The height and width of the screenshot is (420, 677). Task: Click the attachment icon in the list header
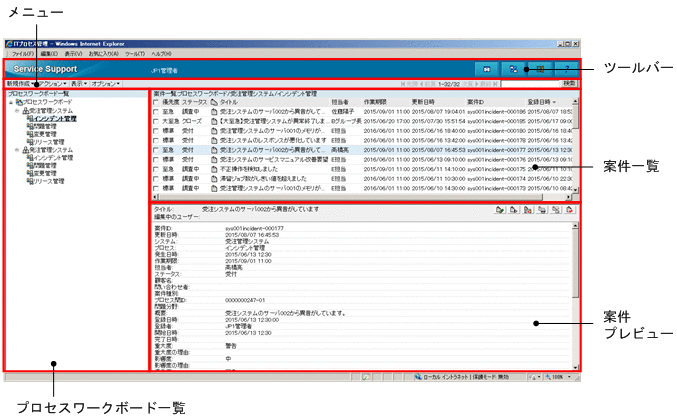214,102
